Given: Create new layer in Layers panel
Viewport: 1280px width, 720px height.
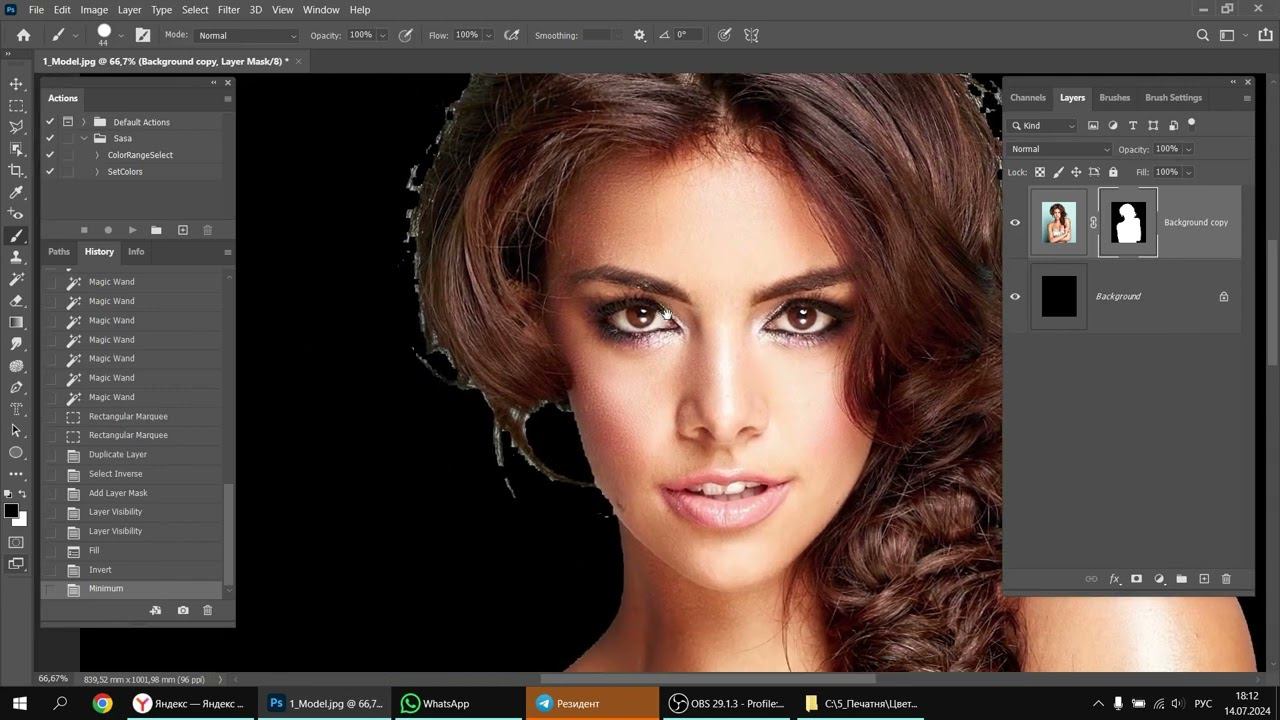Looking at the screenshot, I should point(1204,579).
